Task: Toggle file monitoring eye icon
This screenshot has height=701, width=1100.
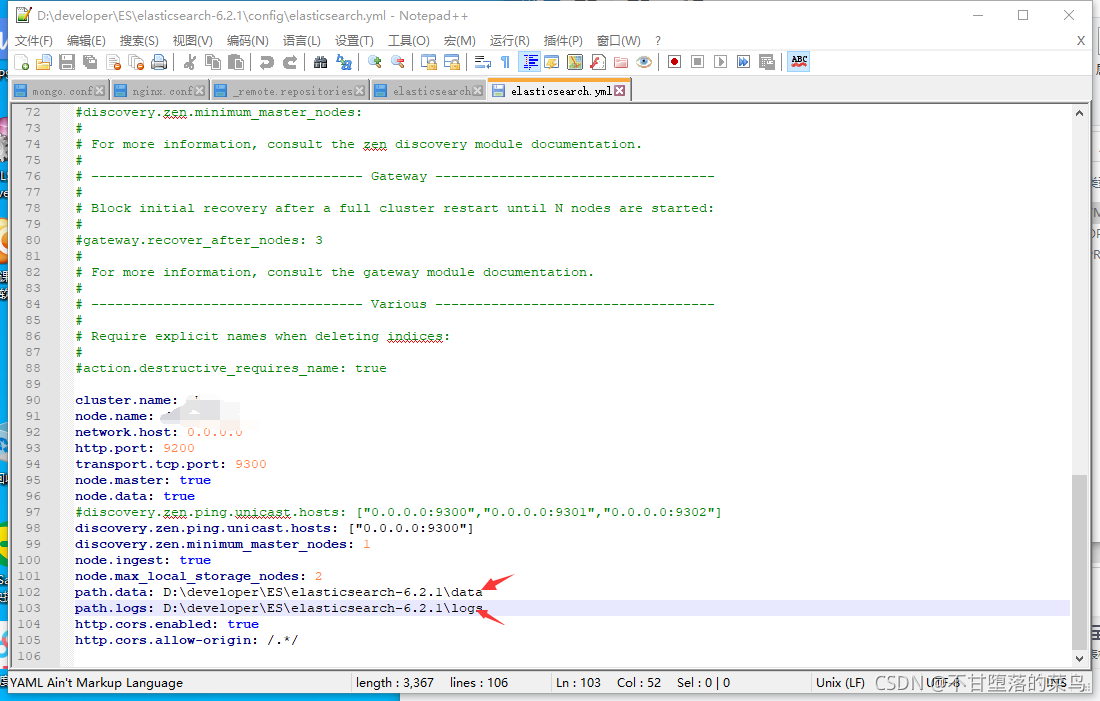Action: pyautogui.click(x=644, y=62)
